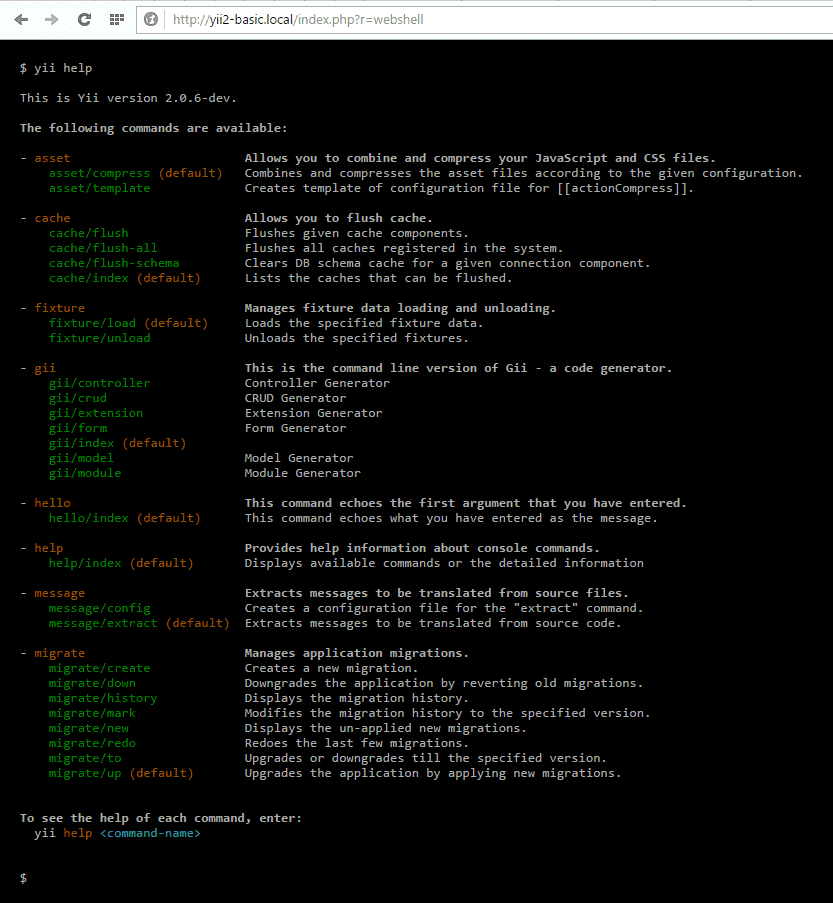Click the 'migrate/new' entry
833x903 pixels.
tap(89, 727)
